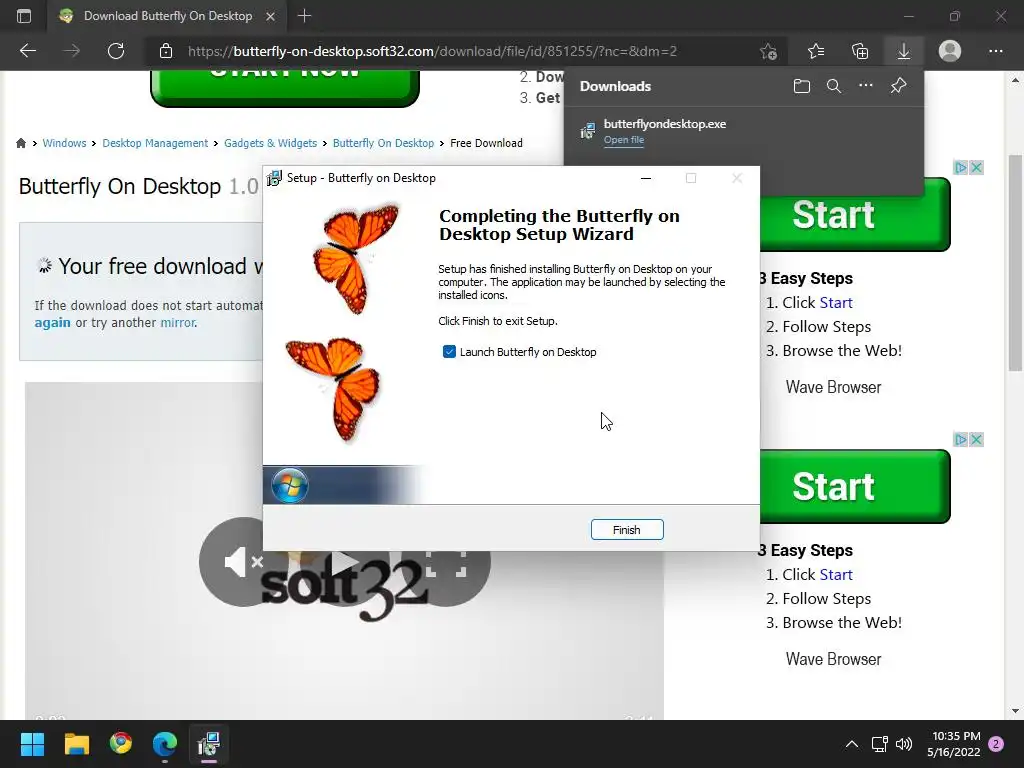This screenshot has width=1024, height=768.
Task: Close the lower ad with X icon
Action: click(976, 440)
